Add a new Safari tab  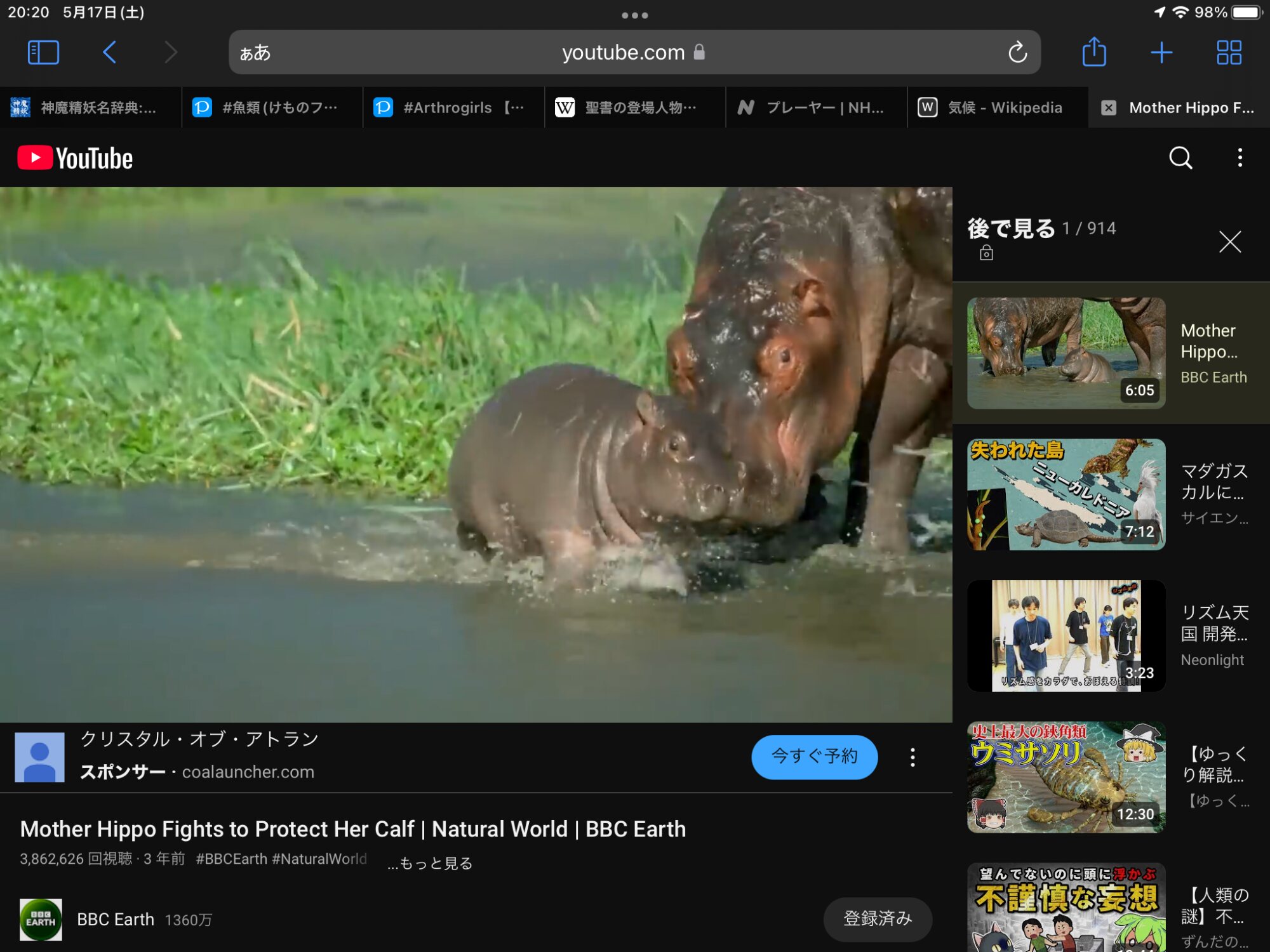coord(1161,52)
